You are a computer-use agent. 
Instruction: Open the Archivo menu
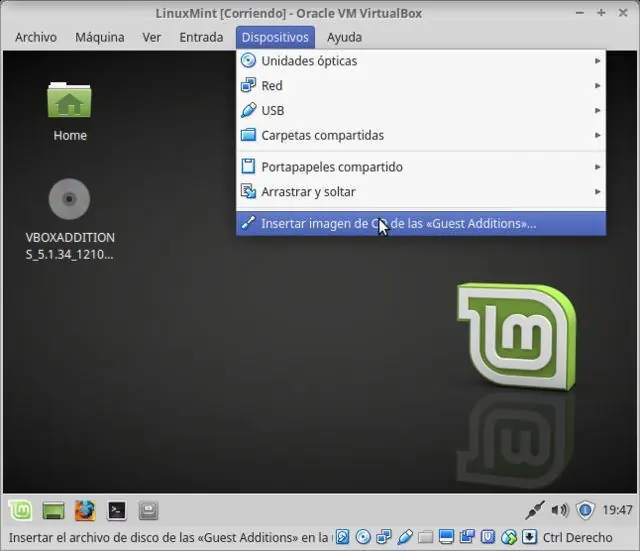point(36,37)
